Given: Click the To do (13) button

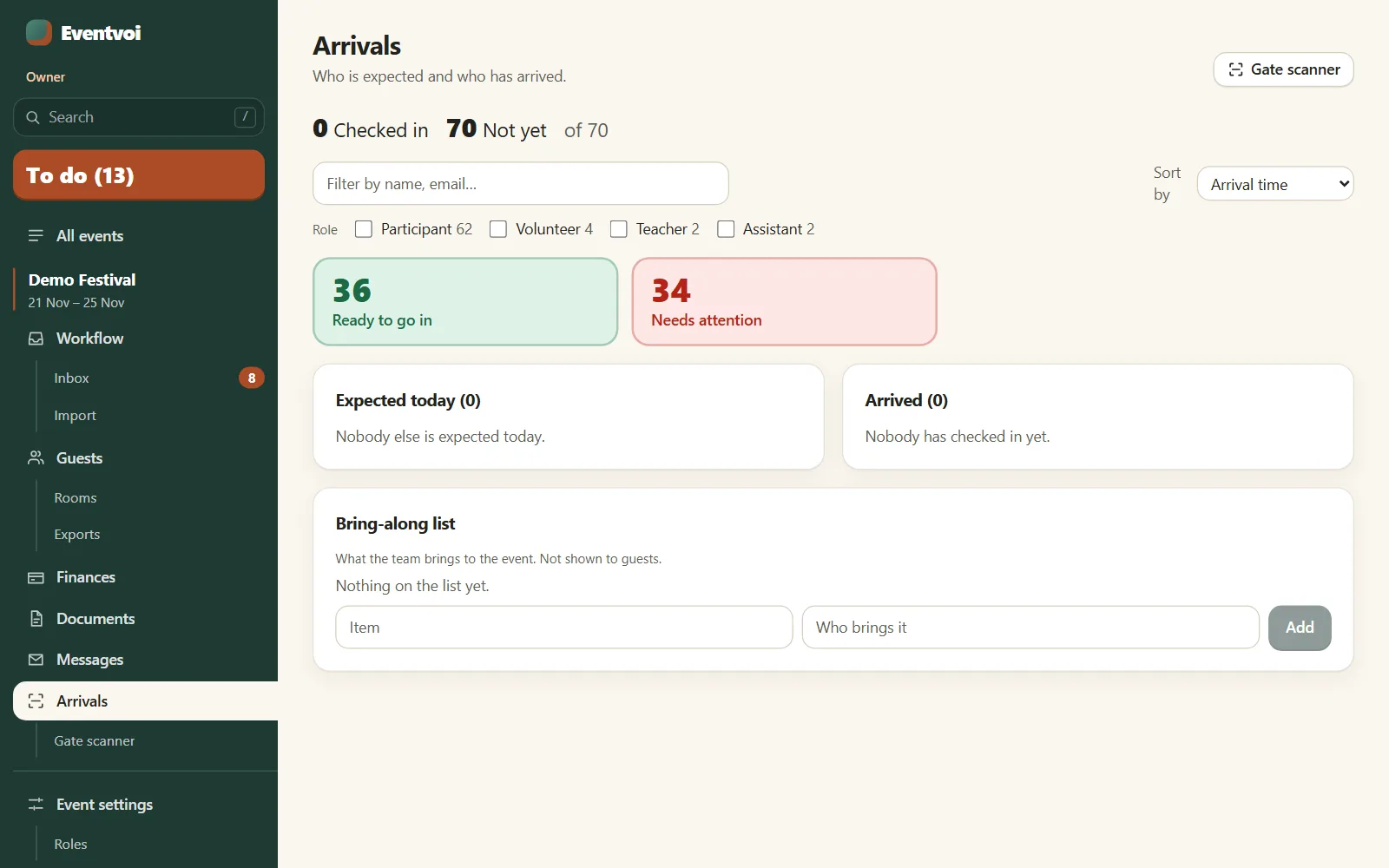Looking at the screenshot, I should pyautogui.click(x=139, y=175).
